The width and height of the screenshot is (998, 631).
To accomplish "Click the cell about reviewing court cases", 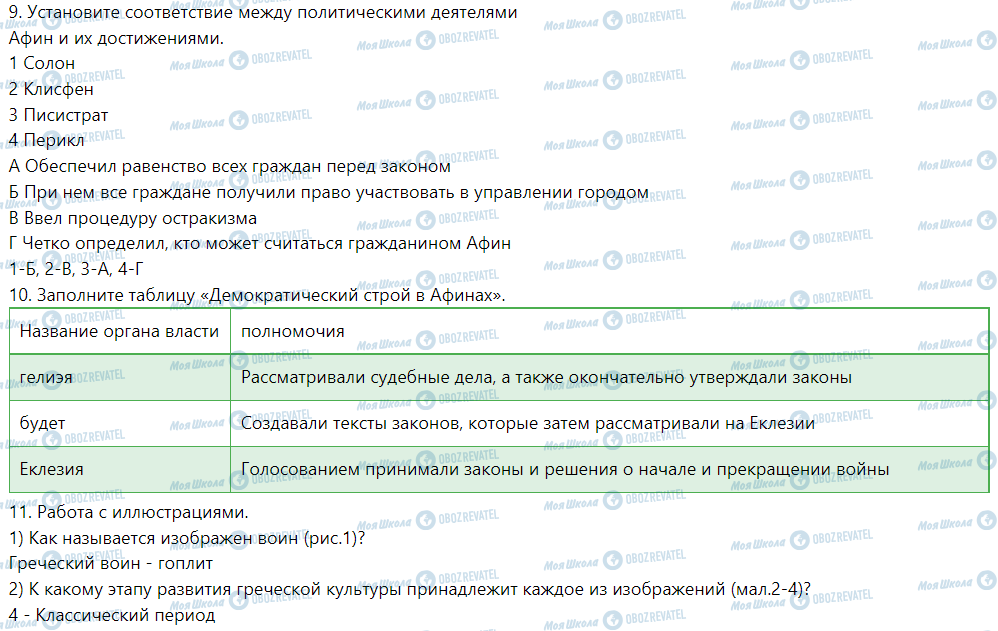I will pyautogui.click(x=546, y=378).
